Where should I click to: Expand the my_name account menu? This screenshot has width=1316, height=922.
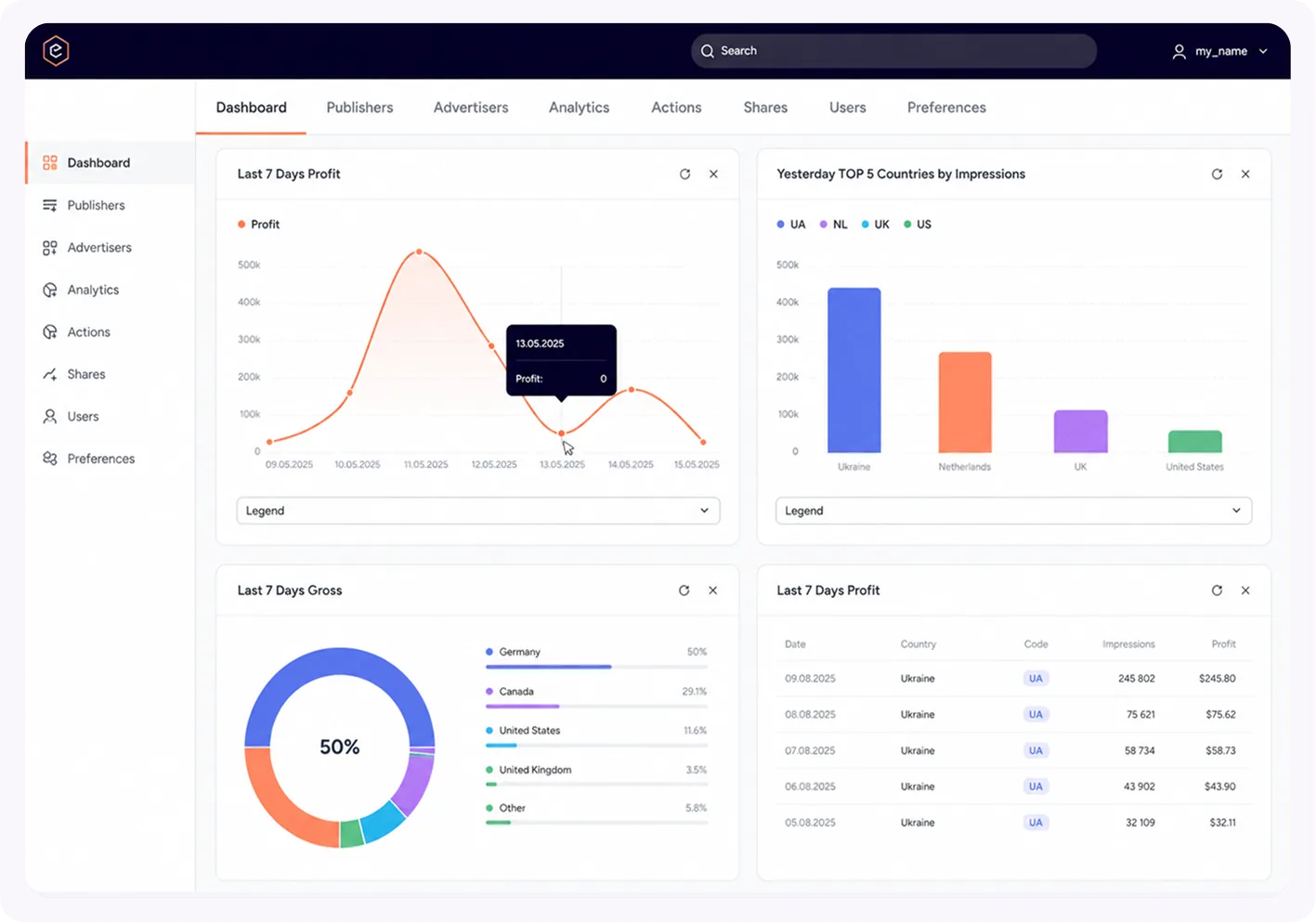[x=1220, y=51]
